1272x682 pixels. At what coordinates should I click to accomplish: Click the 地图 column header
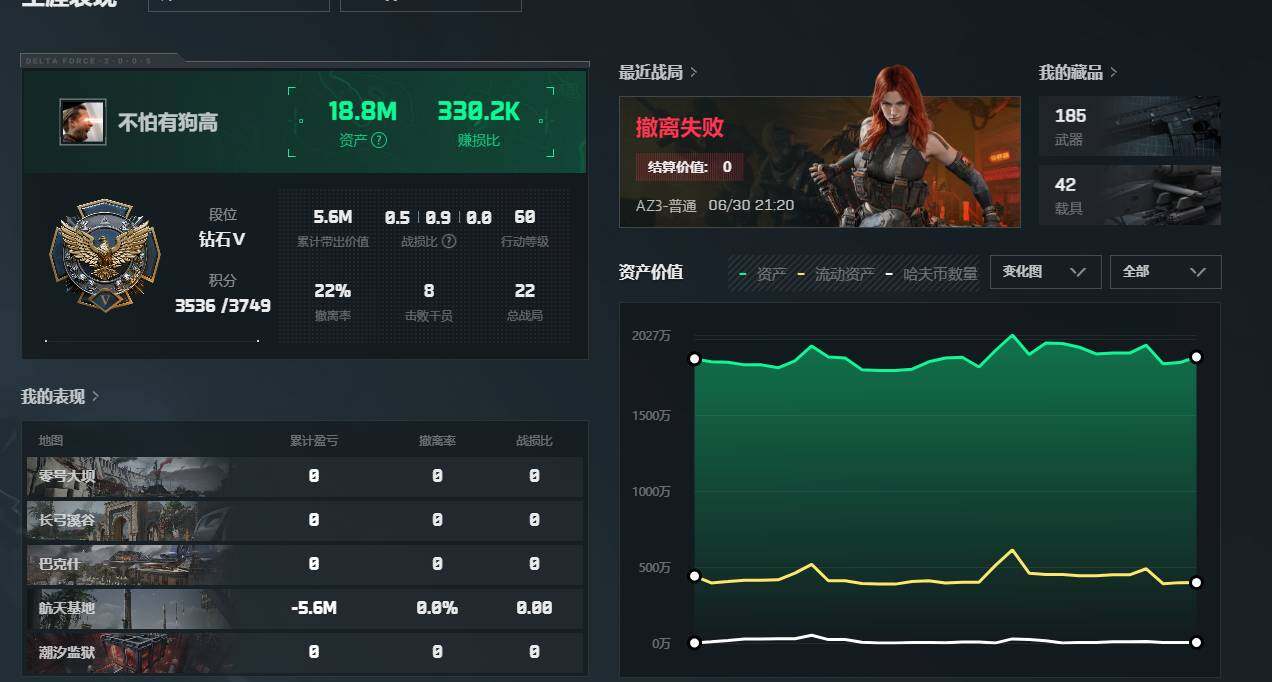51,441
